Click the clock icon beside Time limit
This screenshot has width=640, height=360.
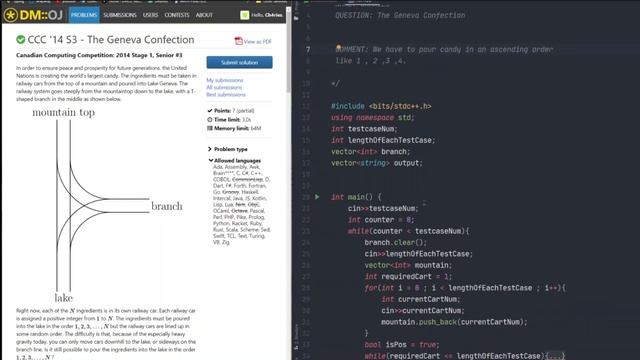(x=210, y=120)
